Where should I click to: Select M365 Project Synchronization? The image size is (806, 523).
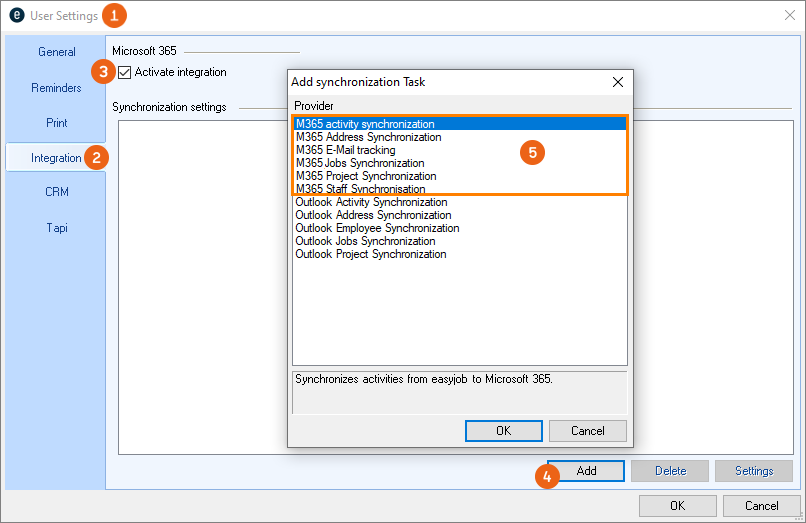tap(366, 176)
